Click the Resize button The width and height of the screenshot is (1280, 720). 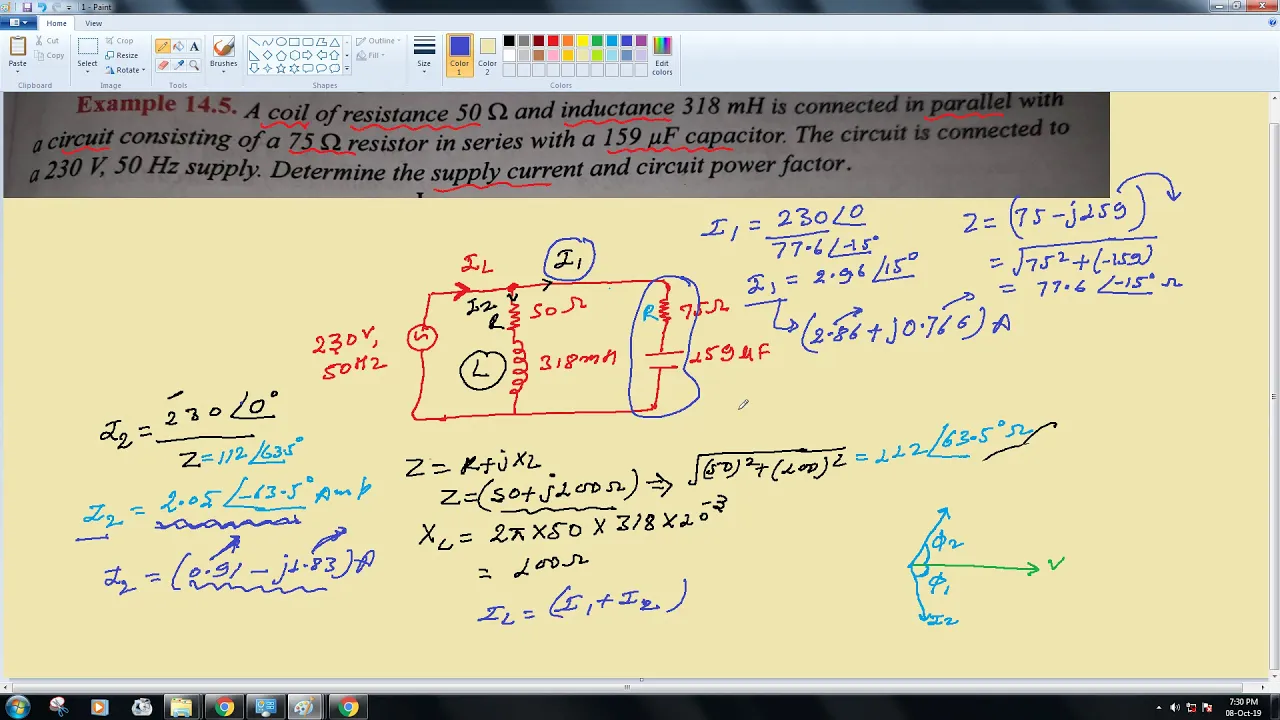coord(121,55)
